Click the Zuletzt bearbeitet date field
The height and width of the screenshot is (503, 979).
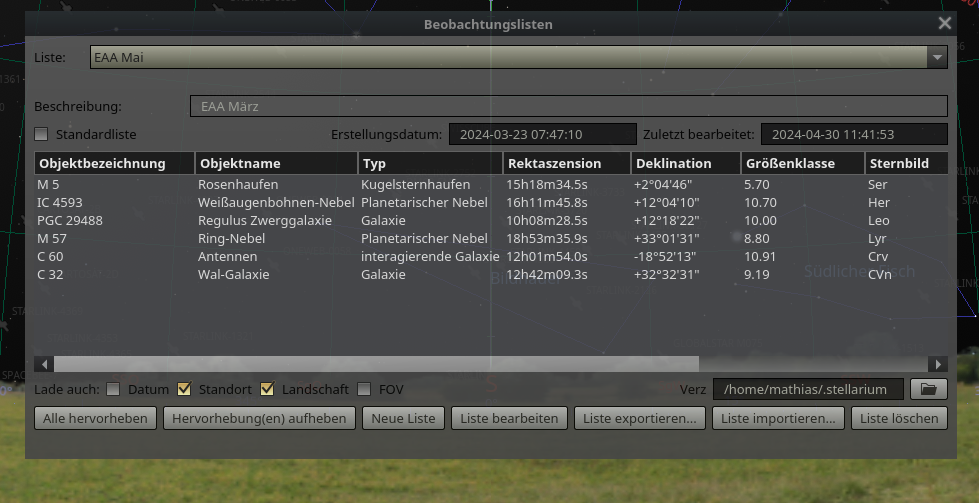[854, 134]
